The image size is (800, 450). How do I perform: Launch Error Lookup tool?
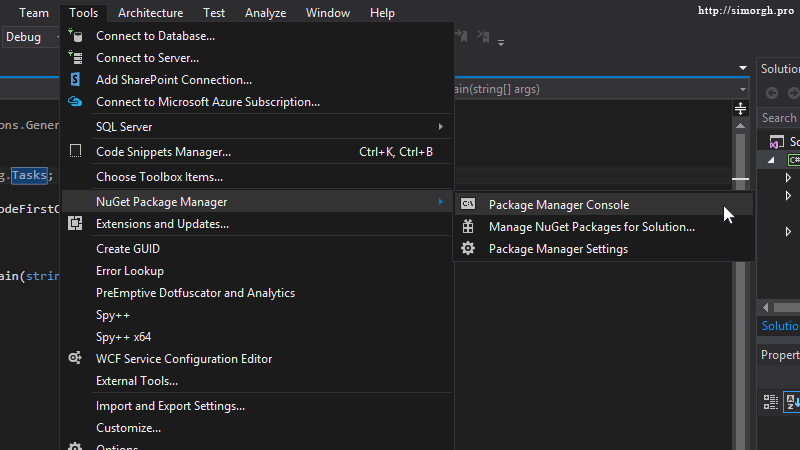tap(257, 270)
